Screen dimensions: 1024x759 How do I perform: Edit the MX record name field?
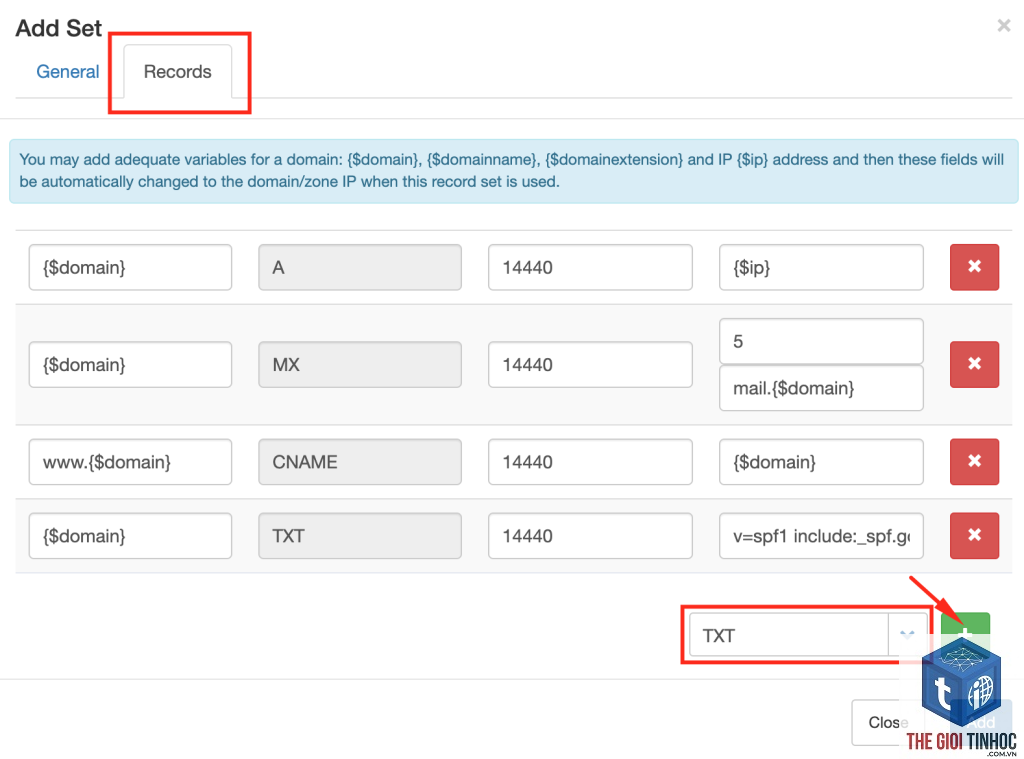(130, 364)
